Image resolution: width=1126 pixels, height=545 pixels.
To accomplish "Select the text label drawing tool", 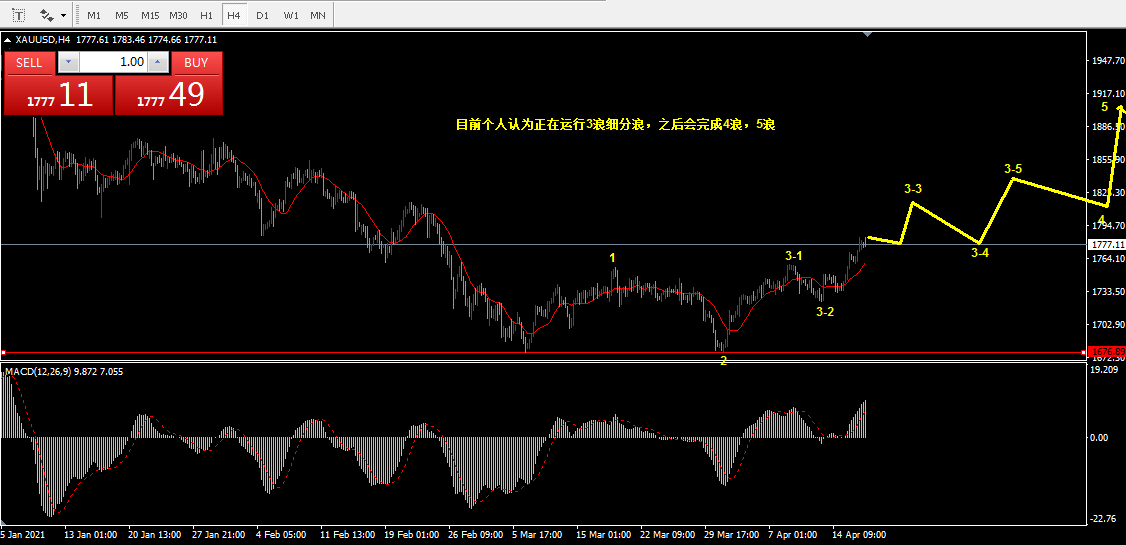I will pyautogui.click(x=18, y=14).
